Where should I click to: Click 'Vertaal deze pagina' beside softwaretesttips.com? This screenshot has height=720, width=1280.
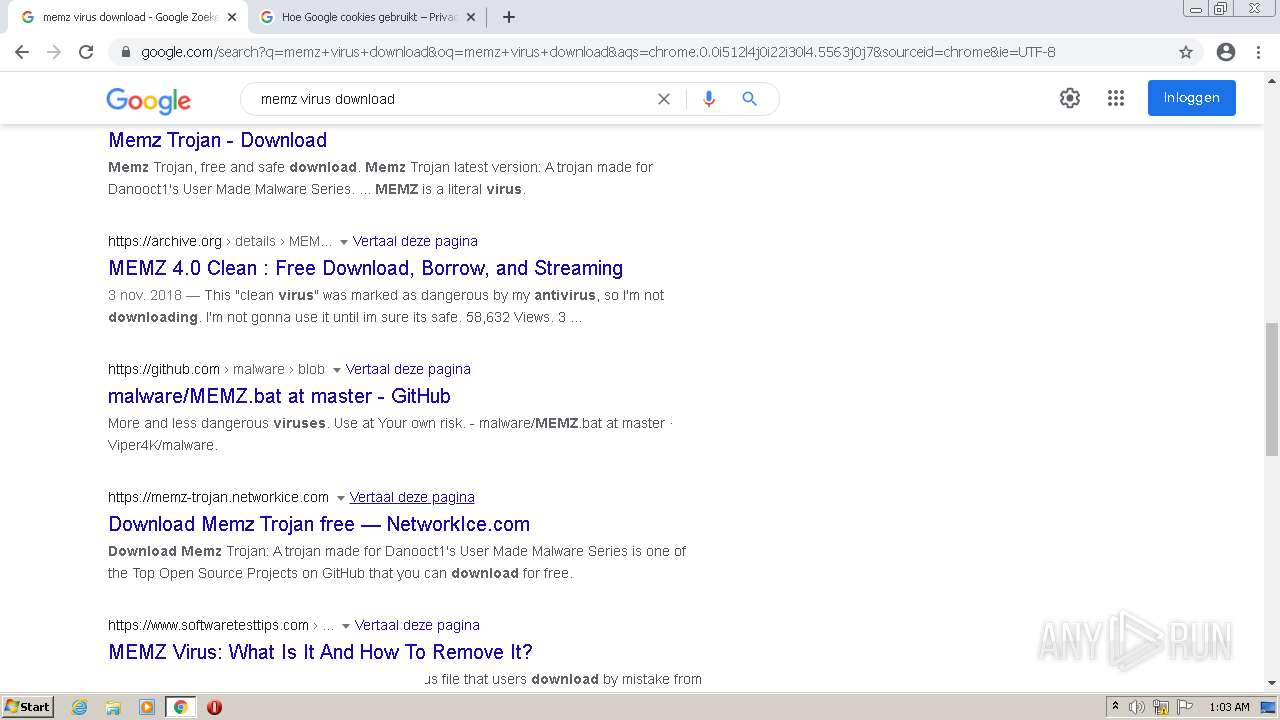coord(417,625)
